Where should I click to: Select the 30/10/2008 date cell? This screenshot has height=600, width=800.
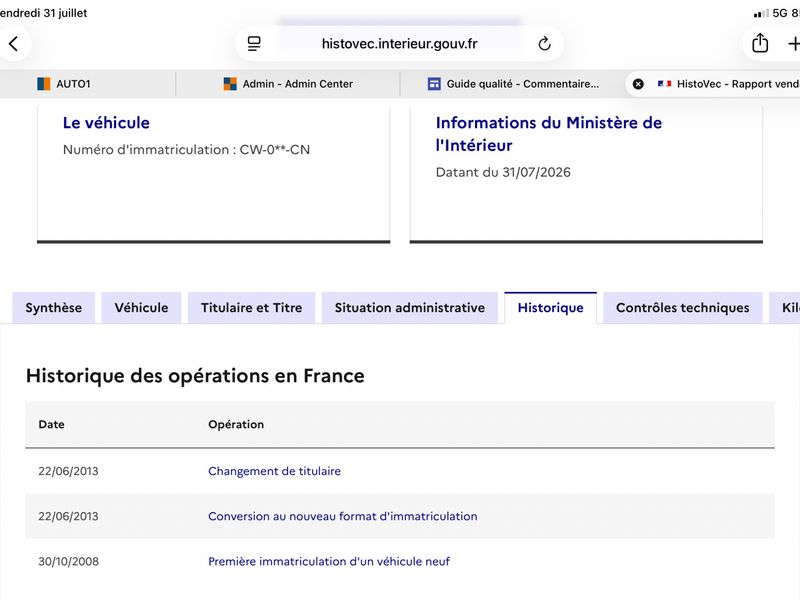tap(68, 561)
